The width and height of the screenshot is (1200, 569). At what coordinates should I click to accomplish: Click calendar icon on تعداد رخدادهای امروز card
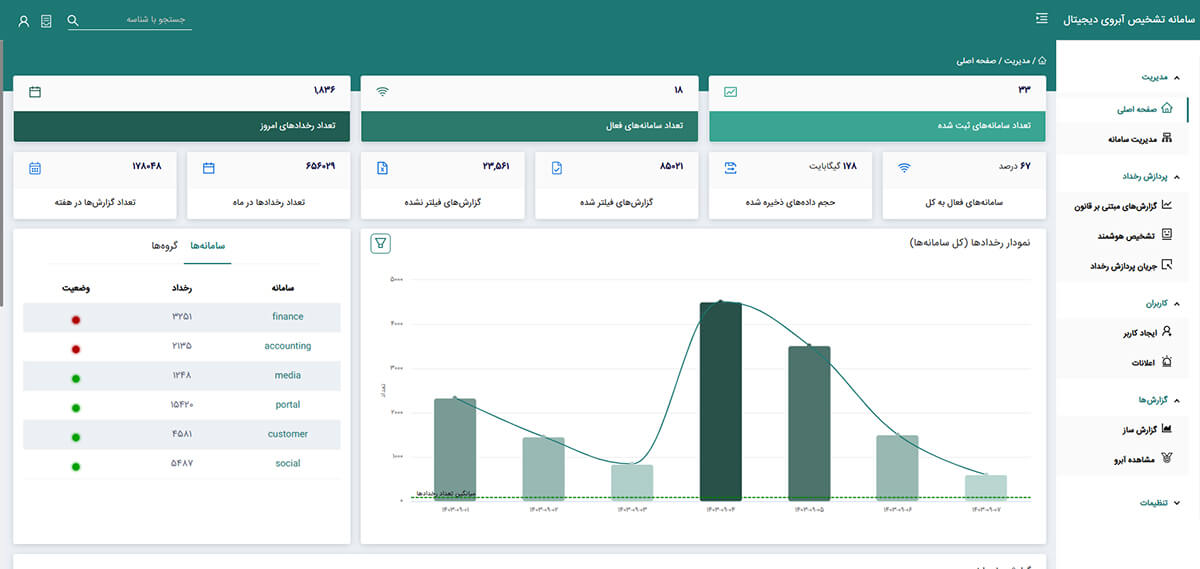35,92
